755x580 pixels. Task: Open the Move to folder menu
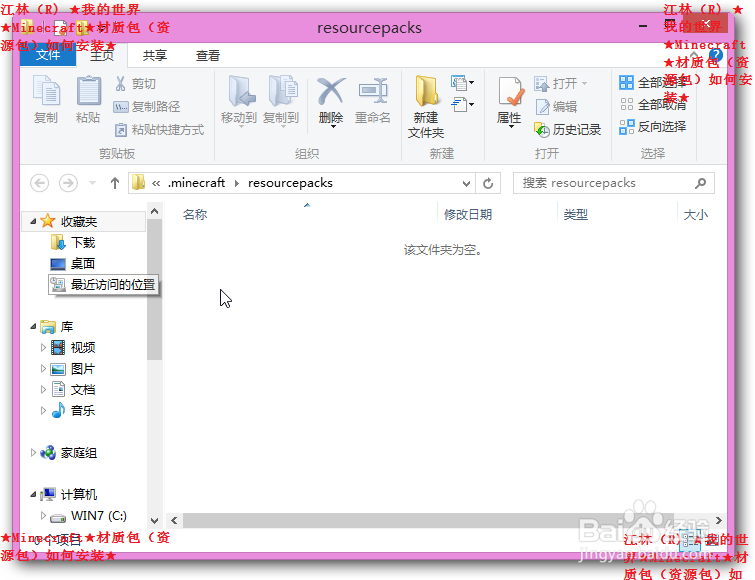(239, 100)
